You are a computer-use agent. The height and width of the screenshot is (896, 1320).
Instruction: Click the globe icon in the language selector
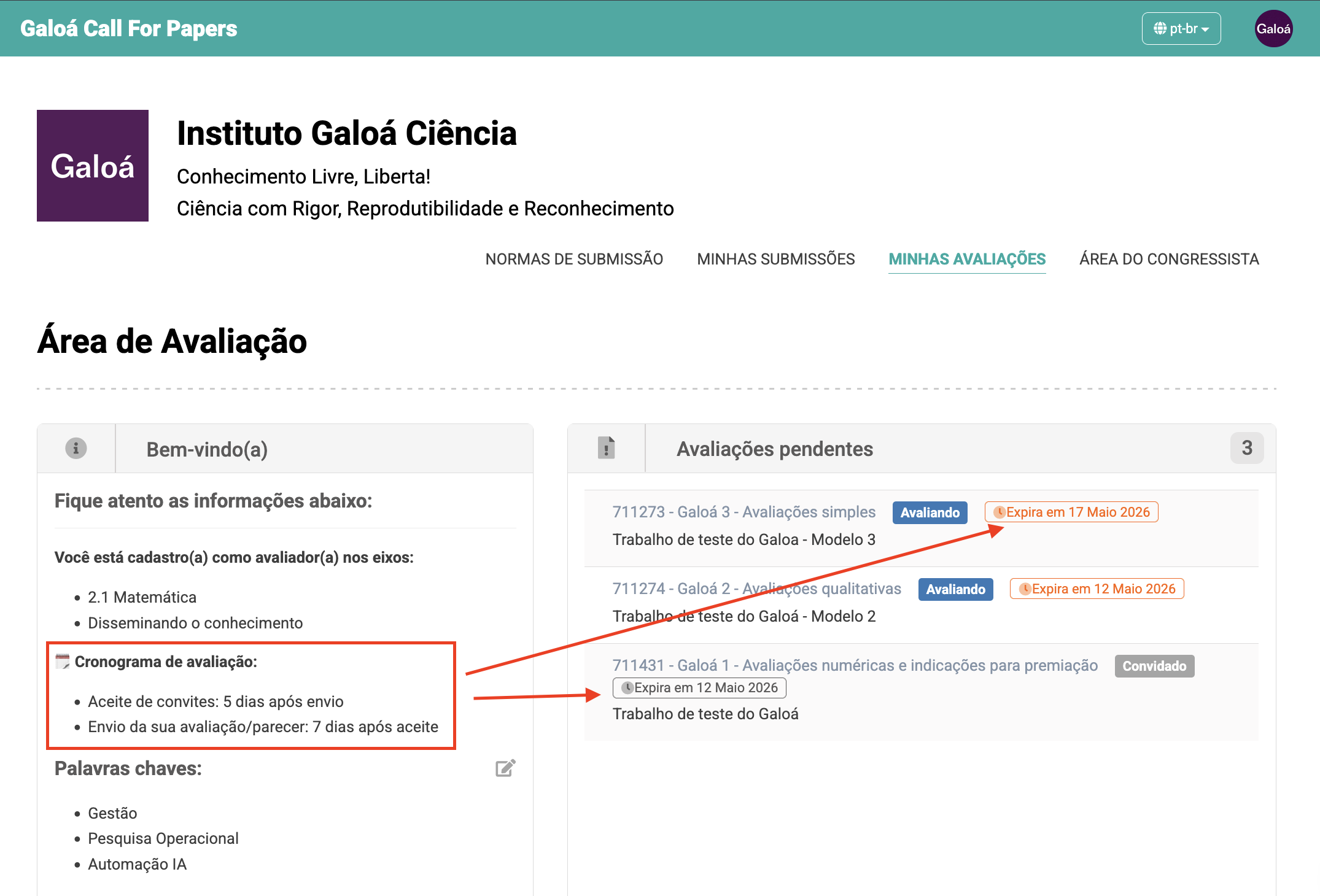pos(1160,29)
